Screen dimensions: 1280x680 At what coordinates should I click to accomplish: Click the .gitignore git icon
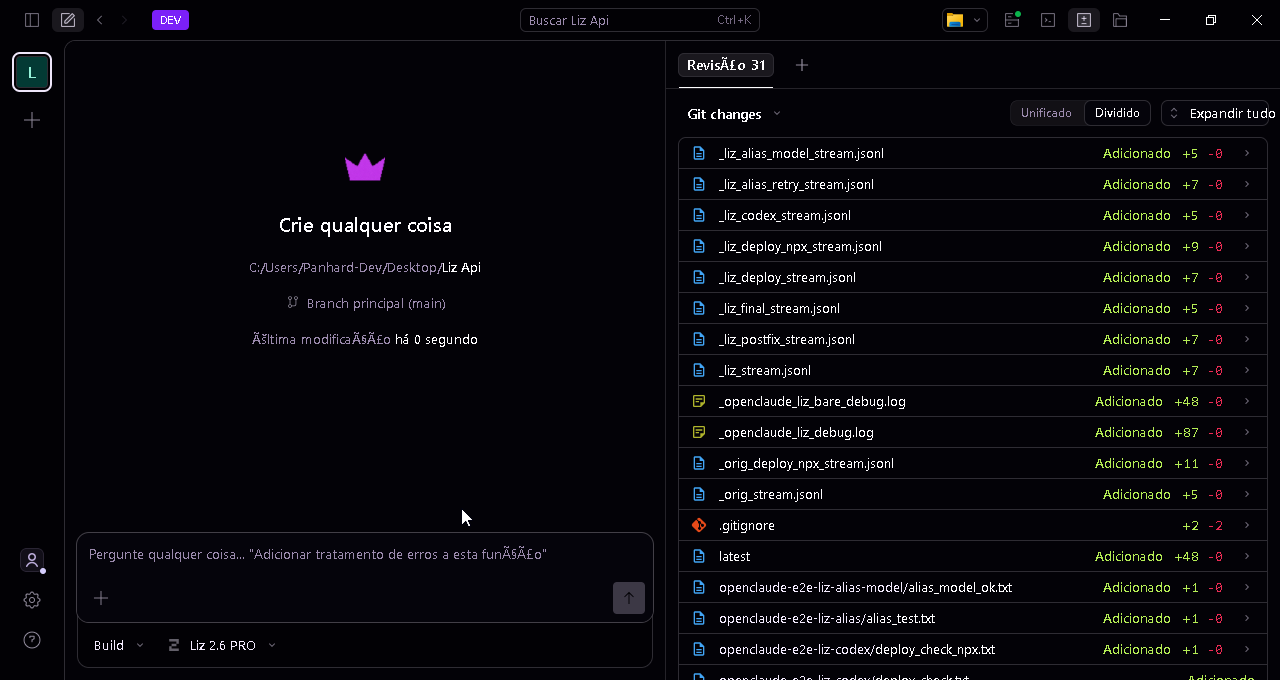[699, 525]
